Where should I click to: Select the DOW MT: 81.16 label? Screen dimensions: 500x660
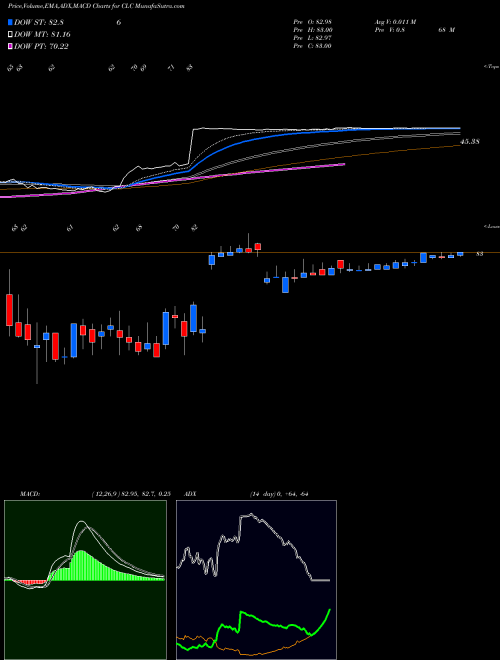click(42, 35)
